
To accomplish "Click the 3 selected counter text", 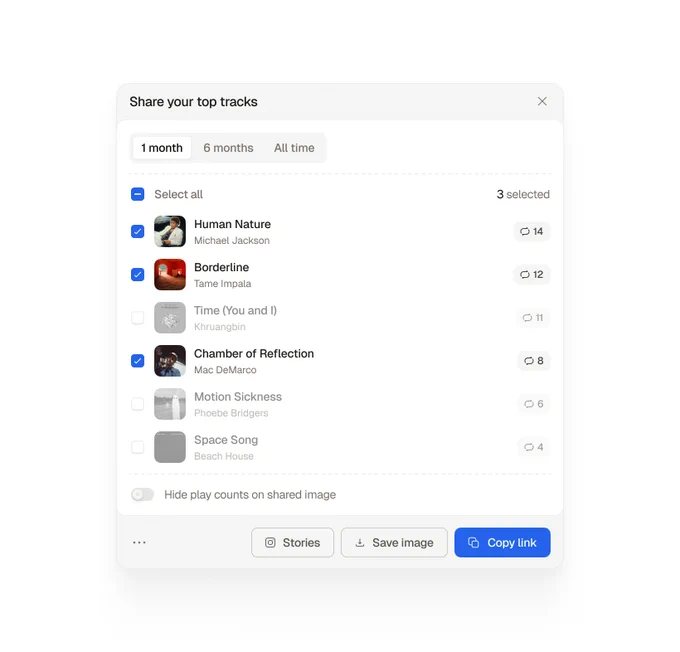I will tap(523, 194).
